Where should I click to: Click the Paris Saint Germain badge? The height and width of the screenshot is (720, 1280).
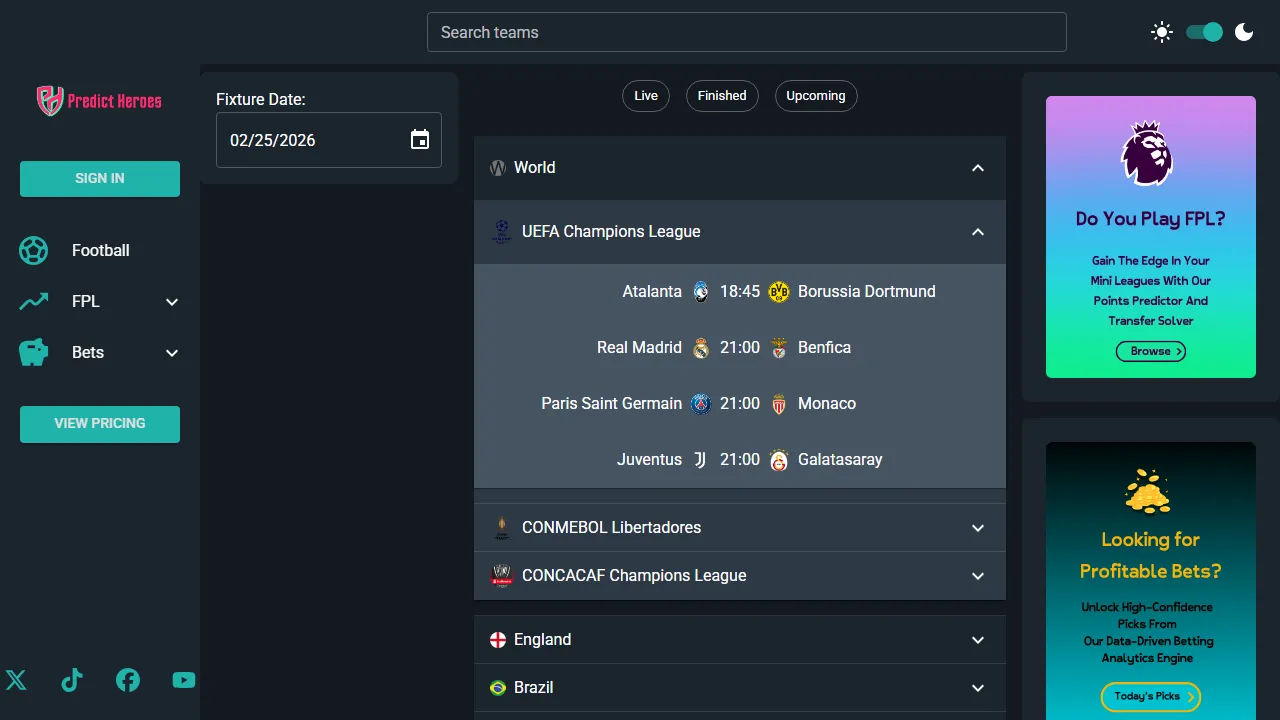click(701, 403)
